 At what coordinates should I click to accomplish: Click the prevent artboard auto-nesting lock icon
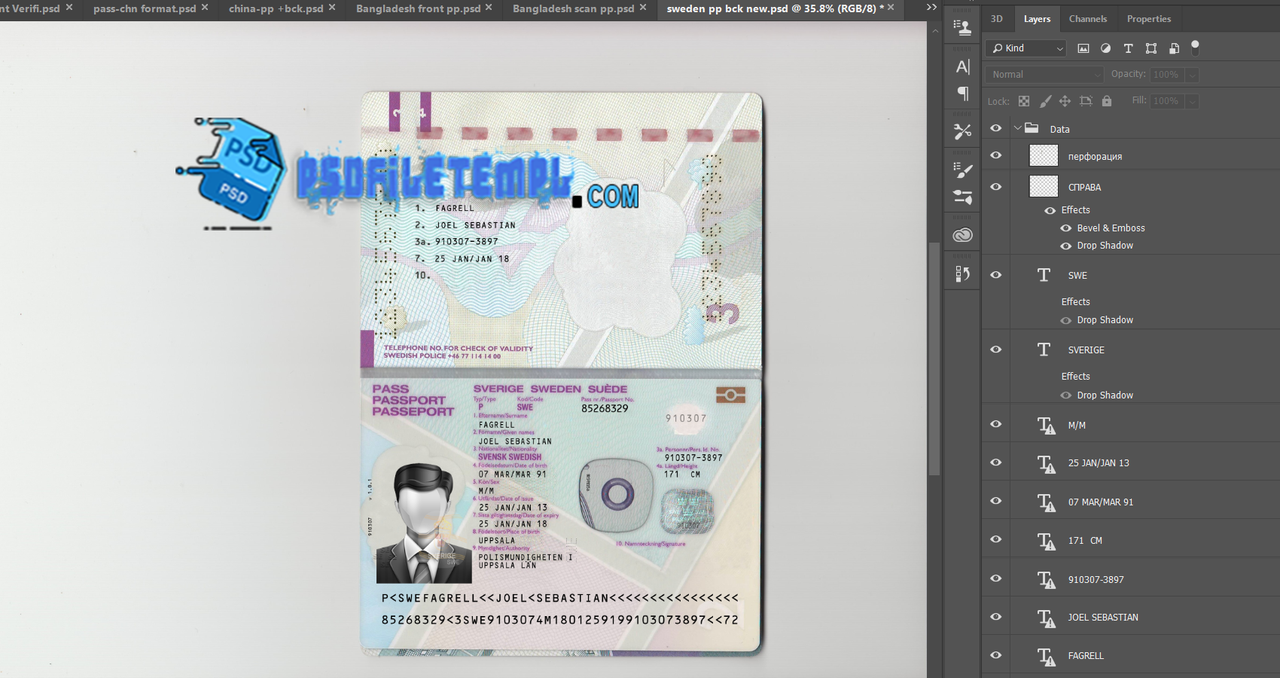(x=1086, y=101)
